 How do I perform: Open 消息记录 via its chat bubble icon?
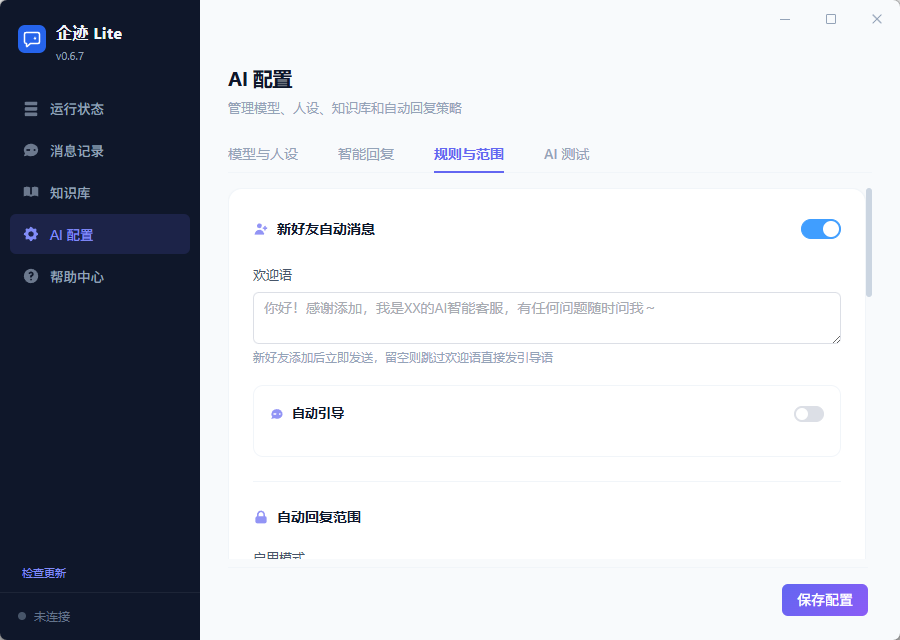tap(30, 151)
